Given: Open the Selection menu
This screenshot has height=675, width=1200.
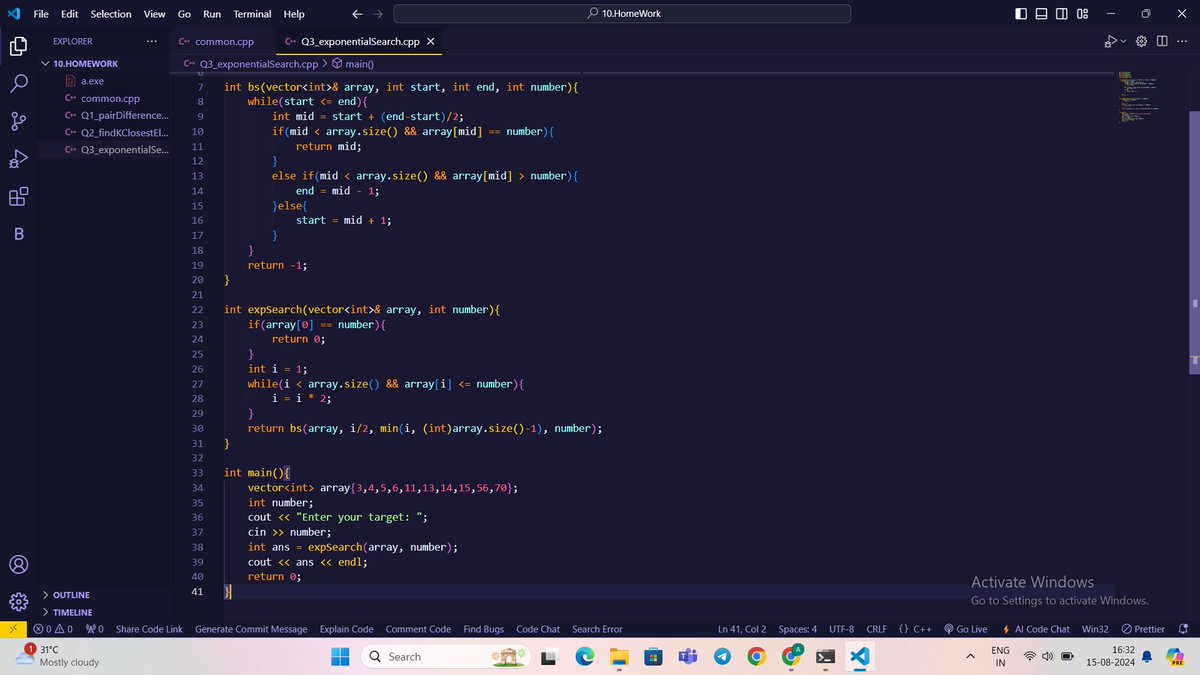Looking at the screenshot, I should [x=110, y=14].
